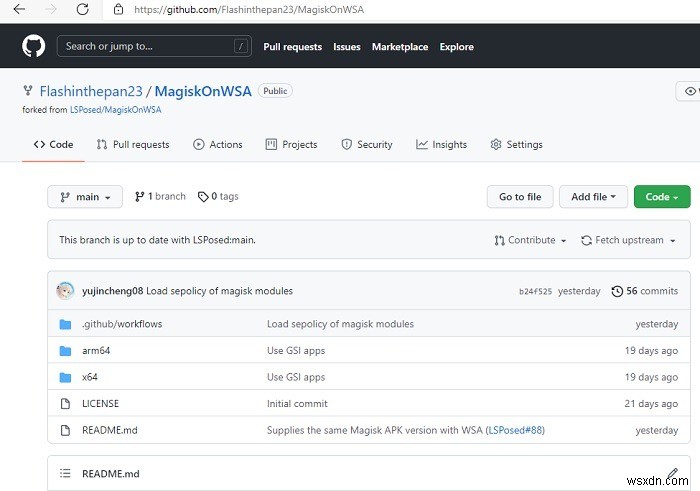
Task: Open the LSPosed#88 pull request link
Action: [x=515, y=430]
